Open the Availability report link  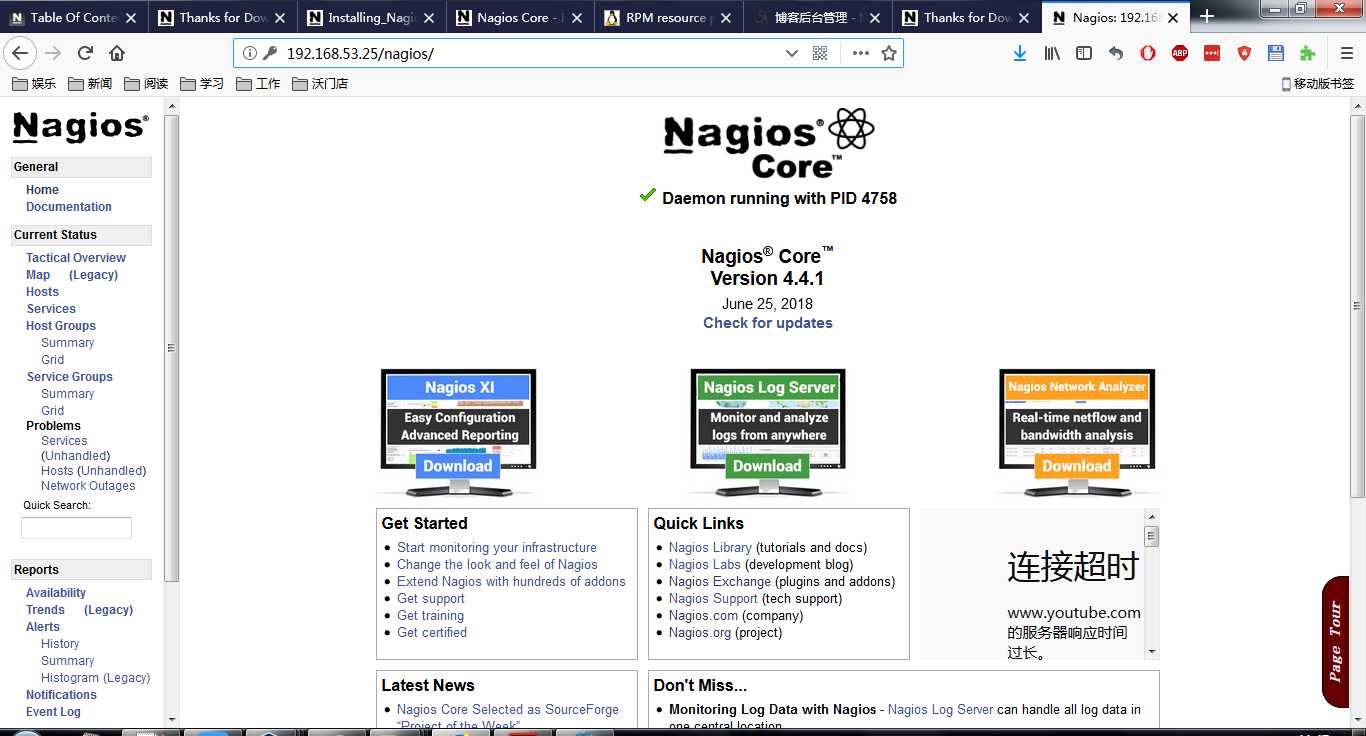tap(56, 593)
